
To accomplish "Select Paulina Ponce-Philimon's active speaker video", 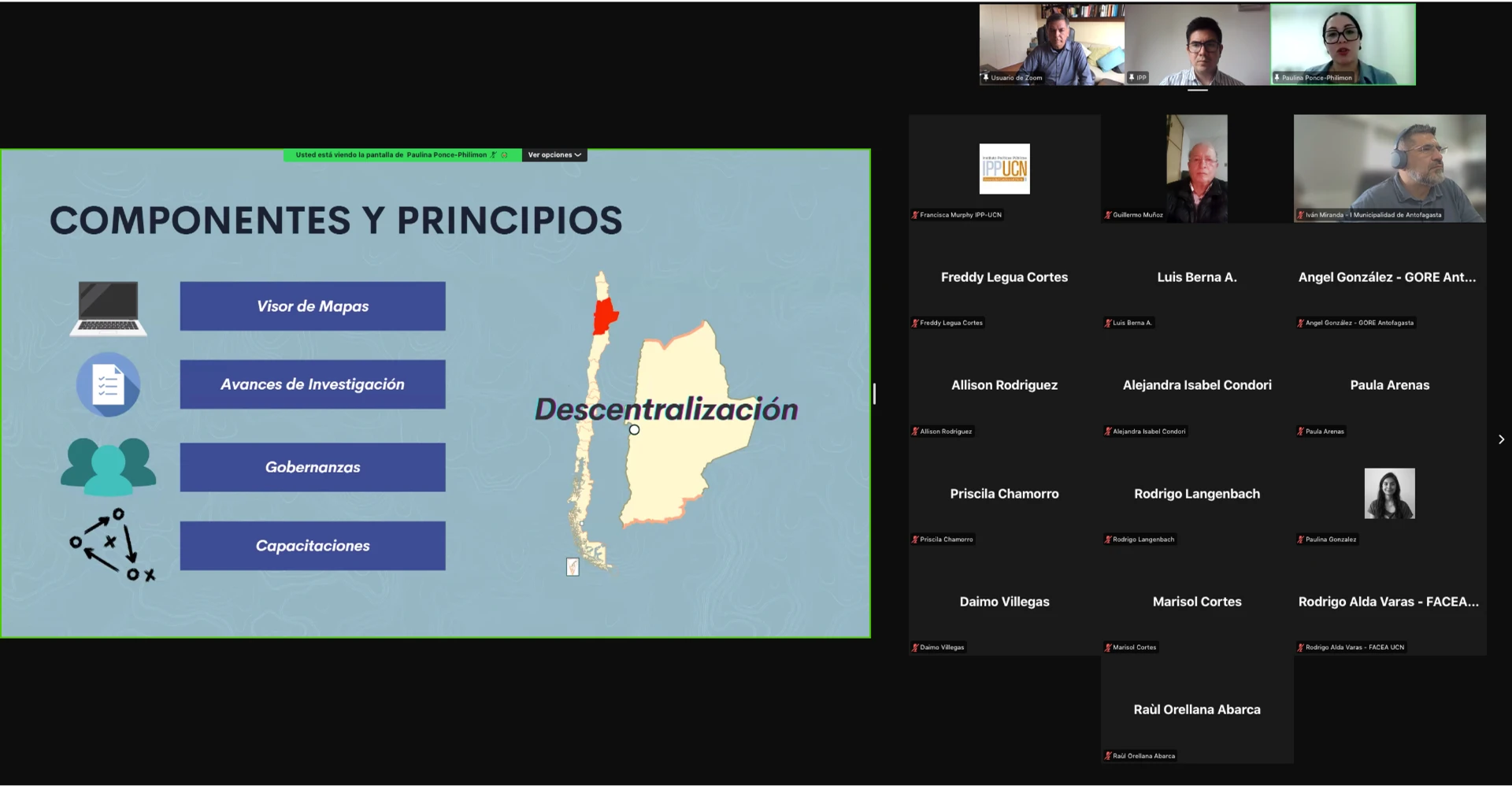I will pos(1343,44).
